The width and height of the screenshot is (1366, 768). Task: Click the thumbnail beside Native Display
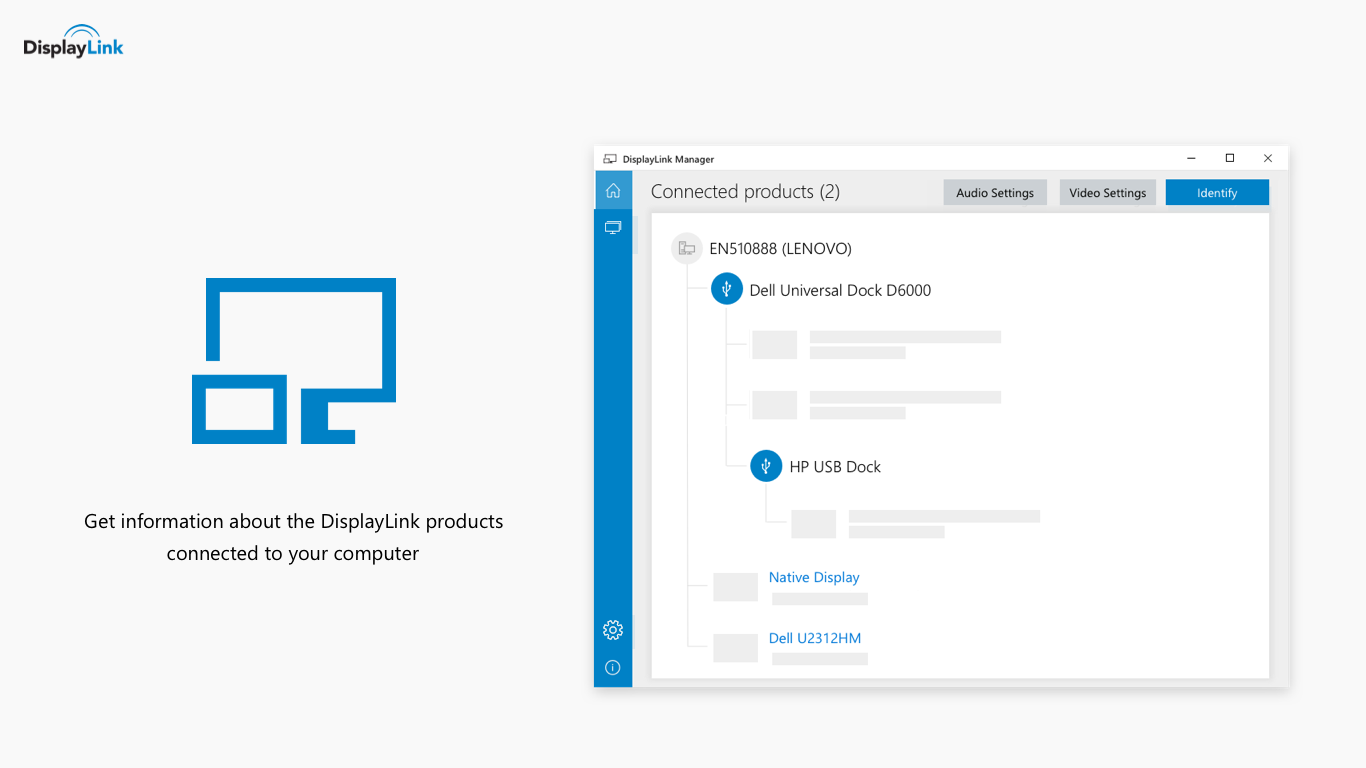click(735, 587)
